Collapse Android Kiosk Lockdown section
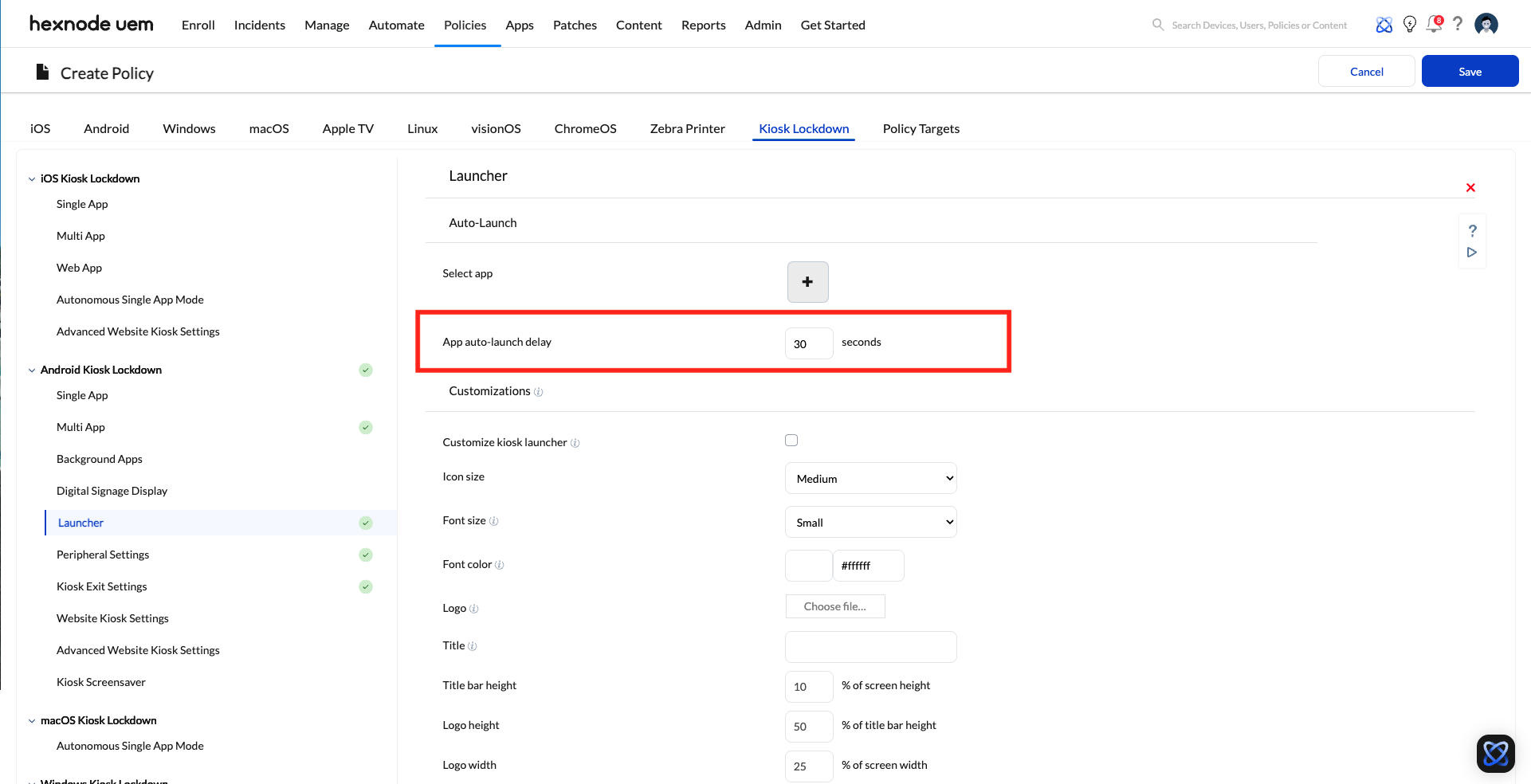This screenshot has width=1531, height=784. [32, 370]
